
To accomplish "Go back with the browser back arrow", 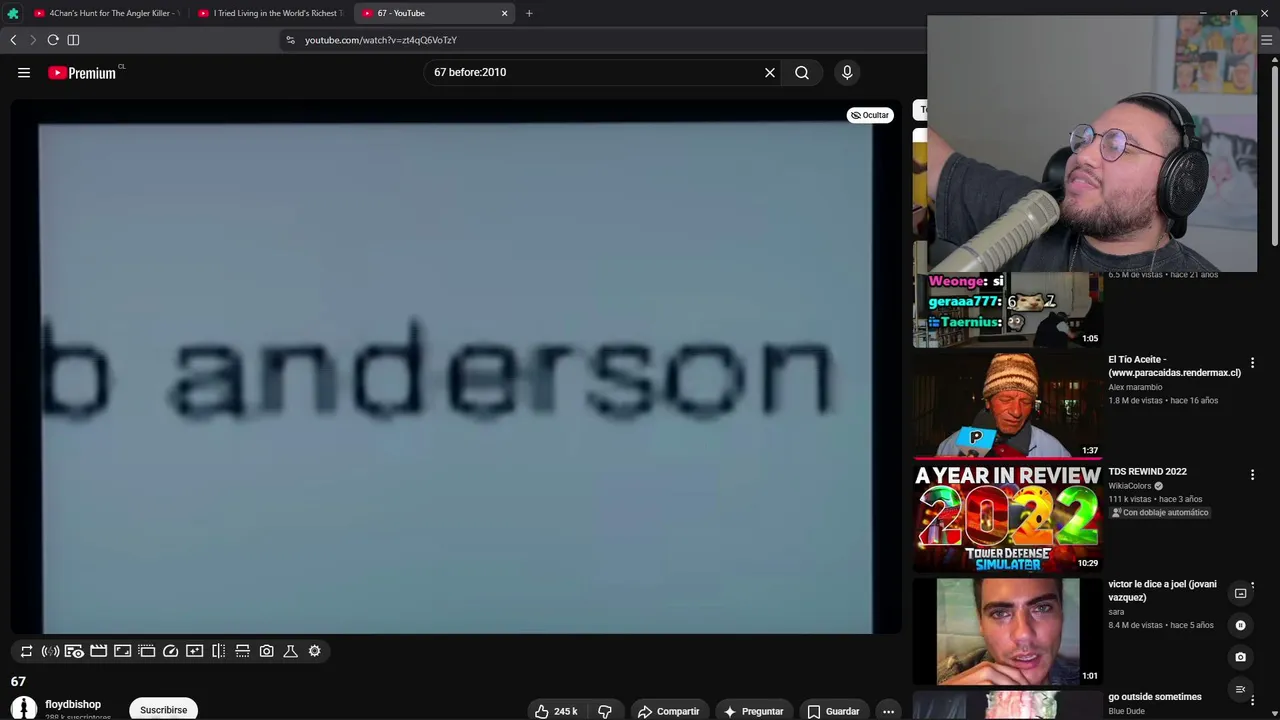I will coord(13,40).
